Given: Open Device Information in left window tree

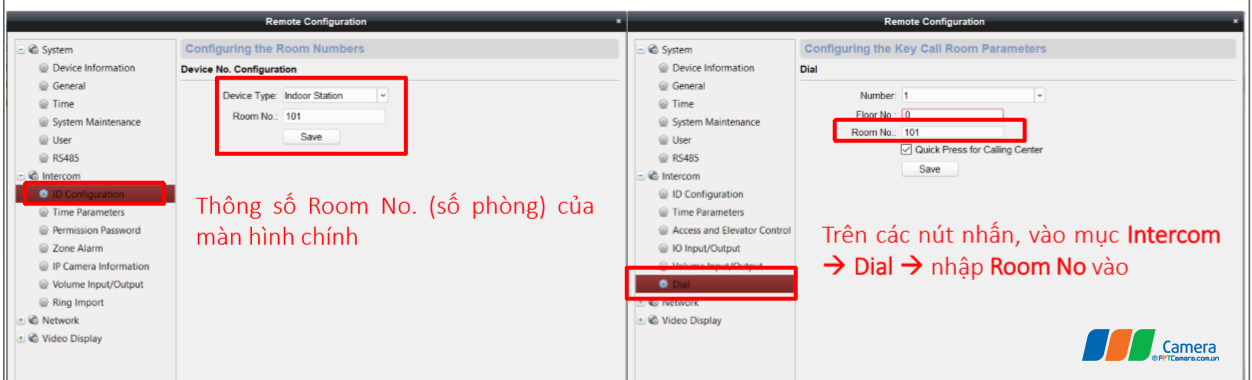Looking at the screenshot, I should tap(93, 68).
